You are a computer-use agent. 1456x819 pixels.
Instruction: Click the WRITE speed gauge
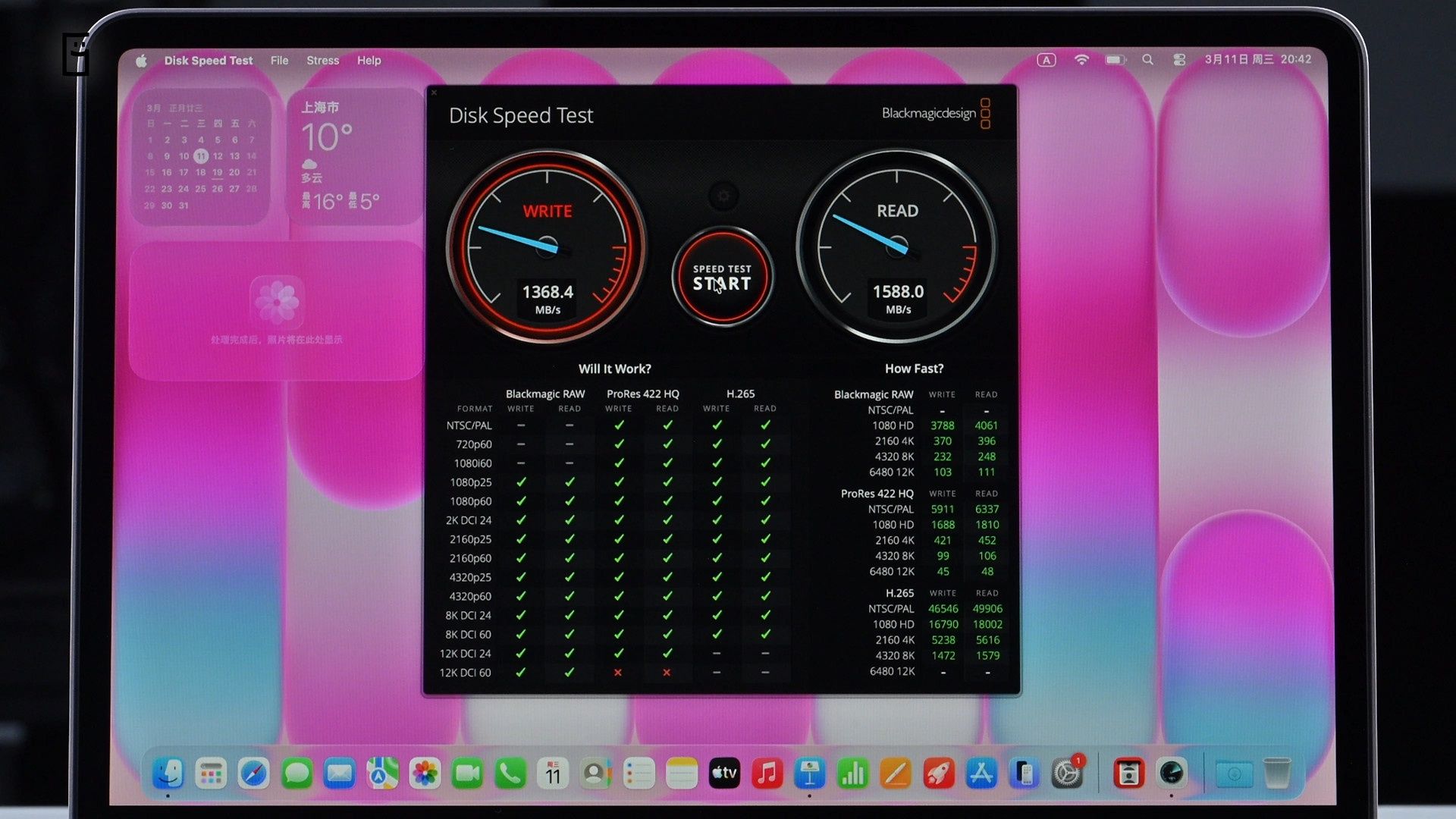(x=547, y=246)
